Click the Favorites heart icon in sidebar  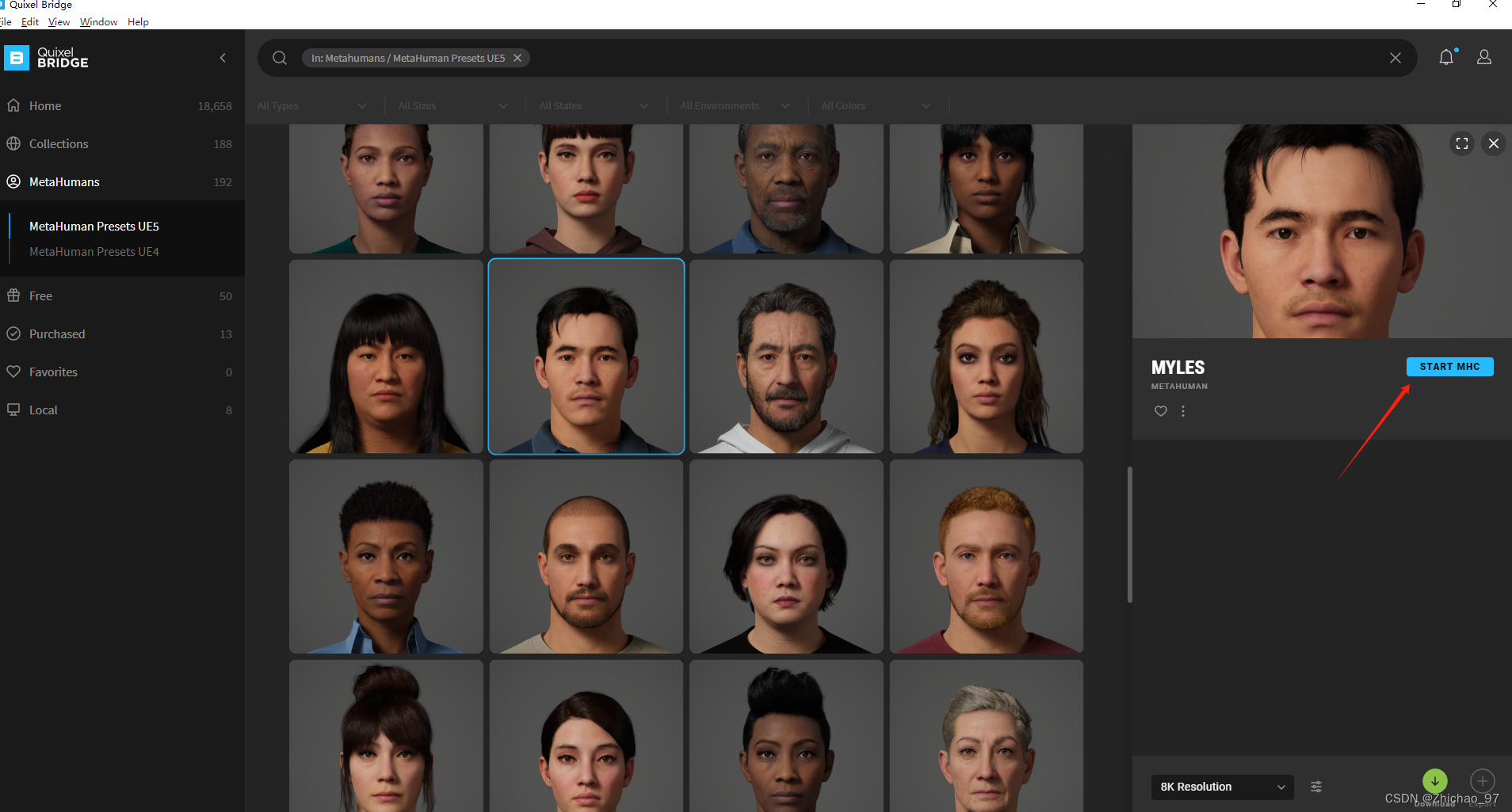[x=13, y=372]
